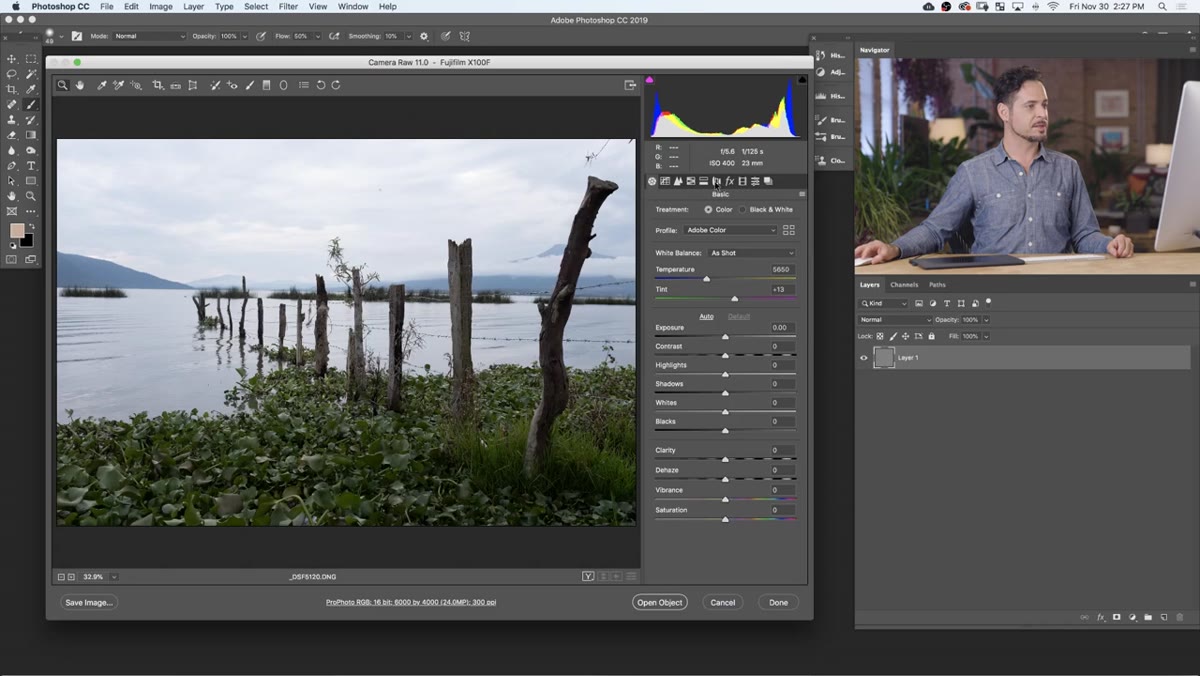
Task: Open the layer blend mode dropdown Normal
Action: point(895,320)
